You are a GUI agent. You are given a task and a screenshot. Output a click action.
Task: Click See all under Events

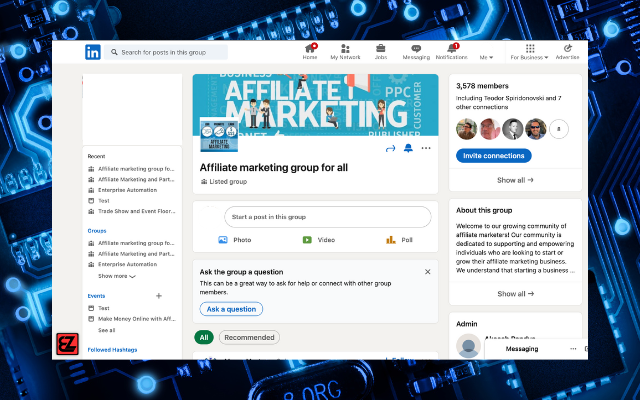pos(107,330)
